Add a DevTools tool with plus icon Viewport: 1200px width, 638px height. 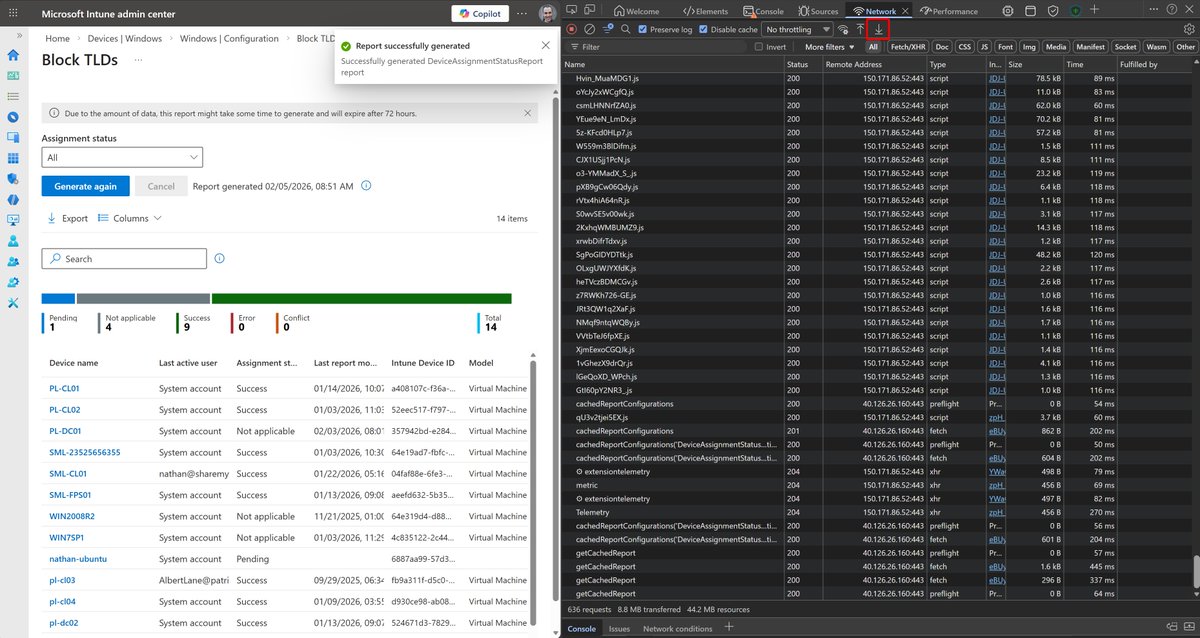coord(1096,10)
